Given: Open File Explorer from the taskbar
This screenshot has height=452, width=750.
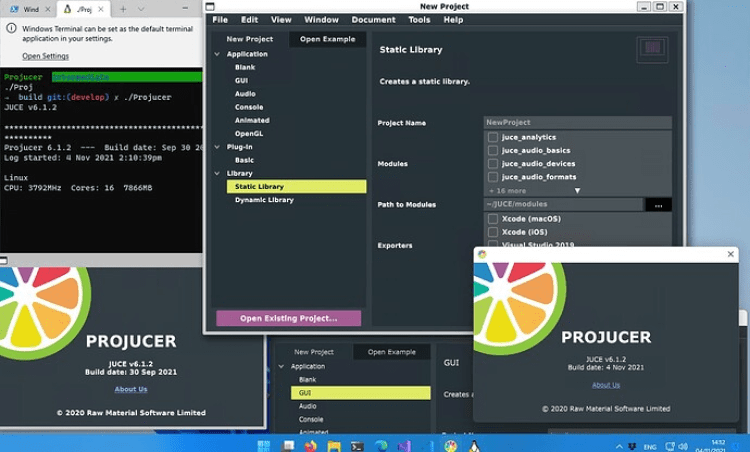Looking at the screenshot, I should click(x=334, y=446).
